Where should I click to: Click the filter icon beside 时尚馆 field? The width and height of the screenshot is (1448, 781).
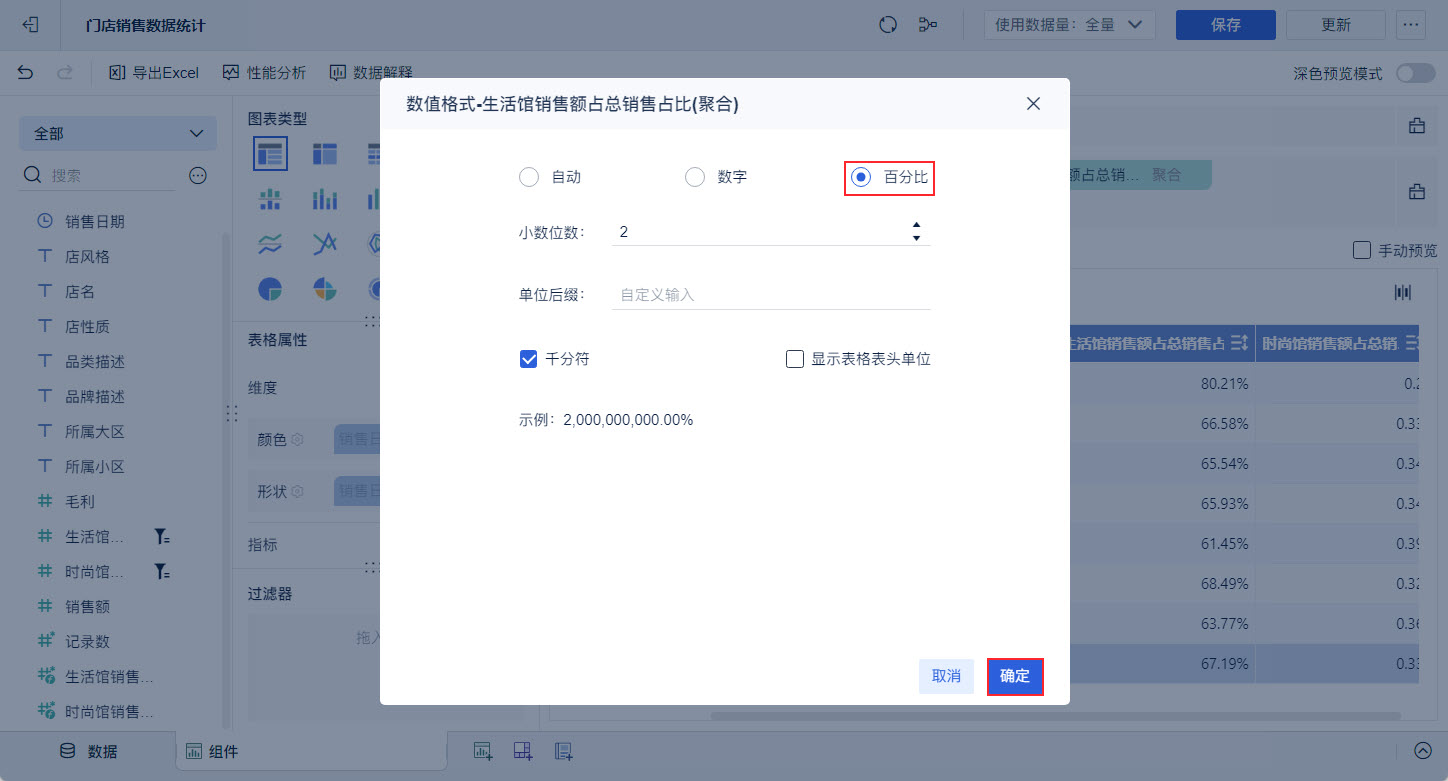tap(161, 572)
